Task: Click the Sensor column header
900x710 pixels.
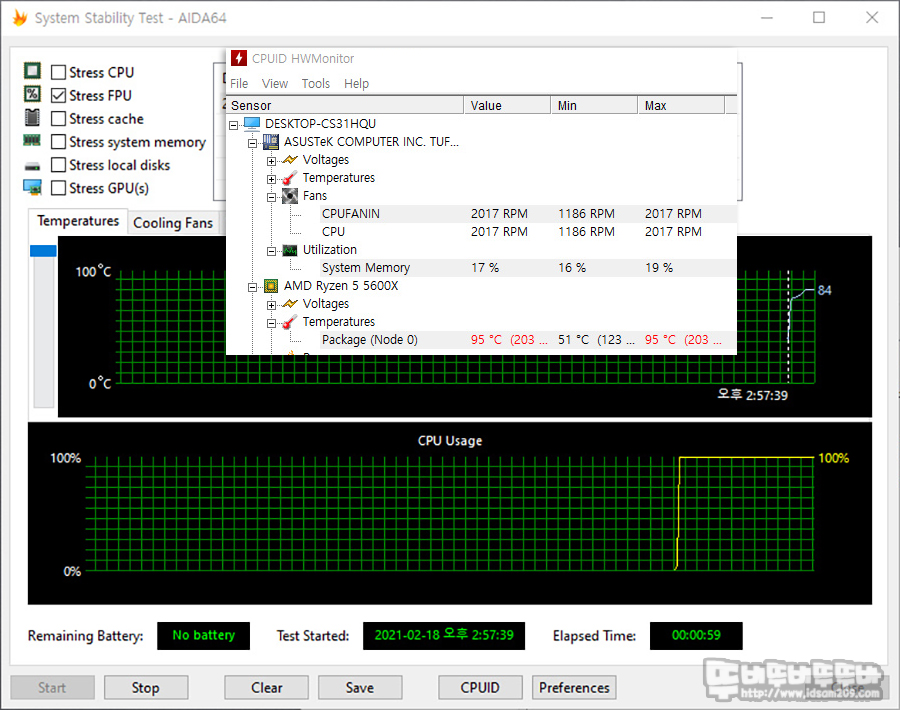Action: 345,105
